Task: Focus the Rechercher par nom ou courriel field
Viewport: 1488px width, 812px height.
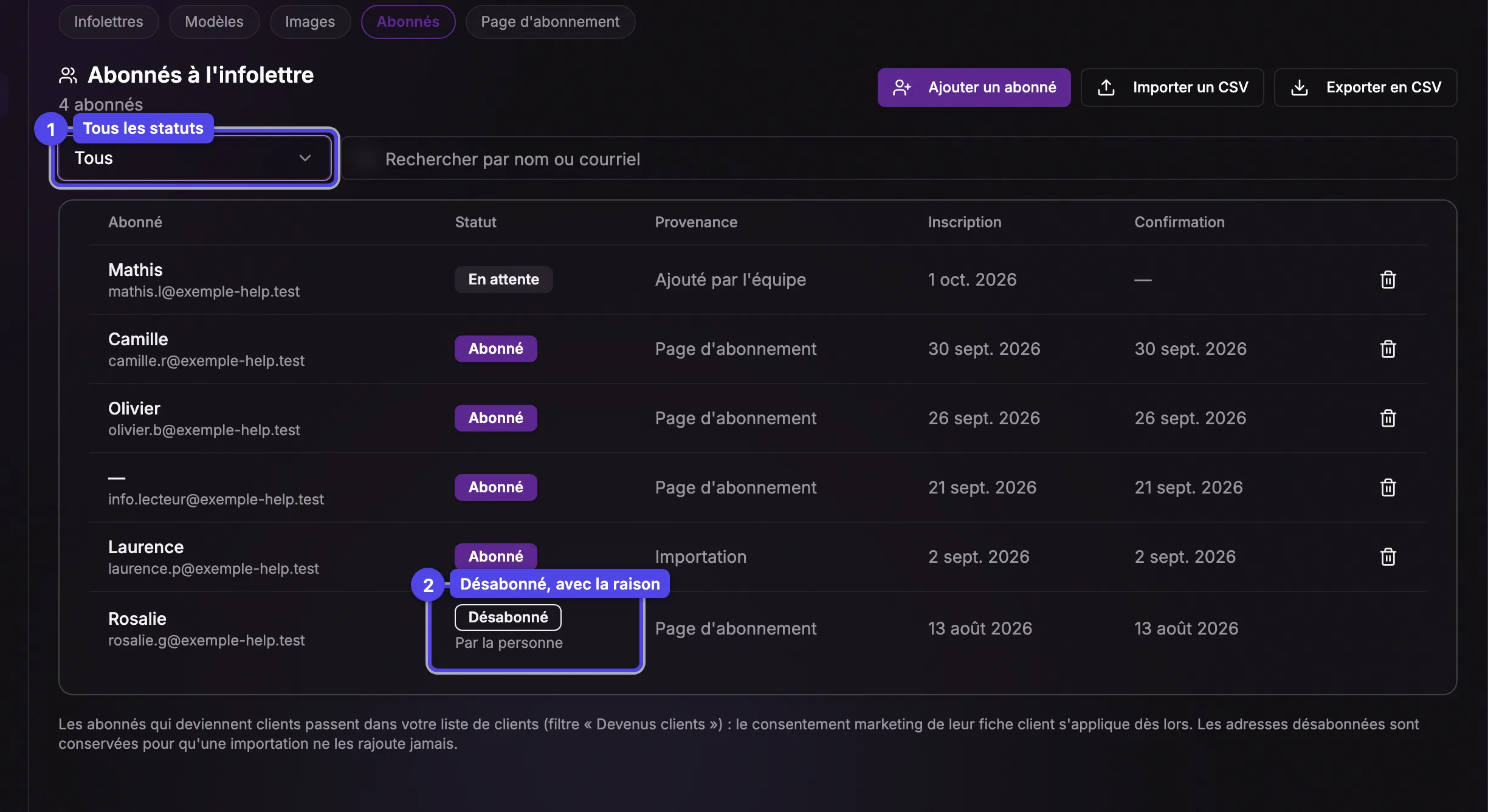Action: [x=899, y=159]
